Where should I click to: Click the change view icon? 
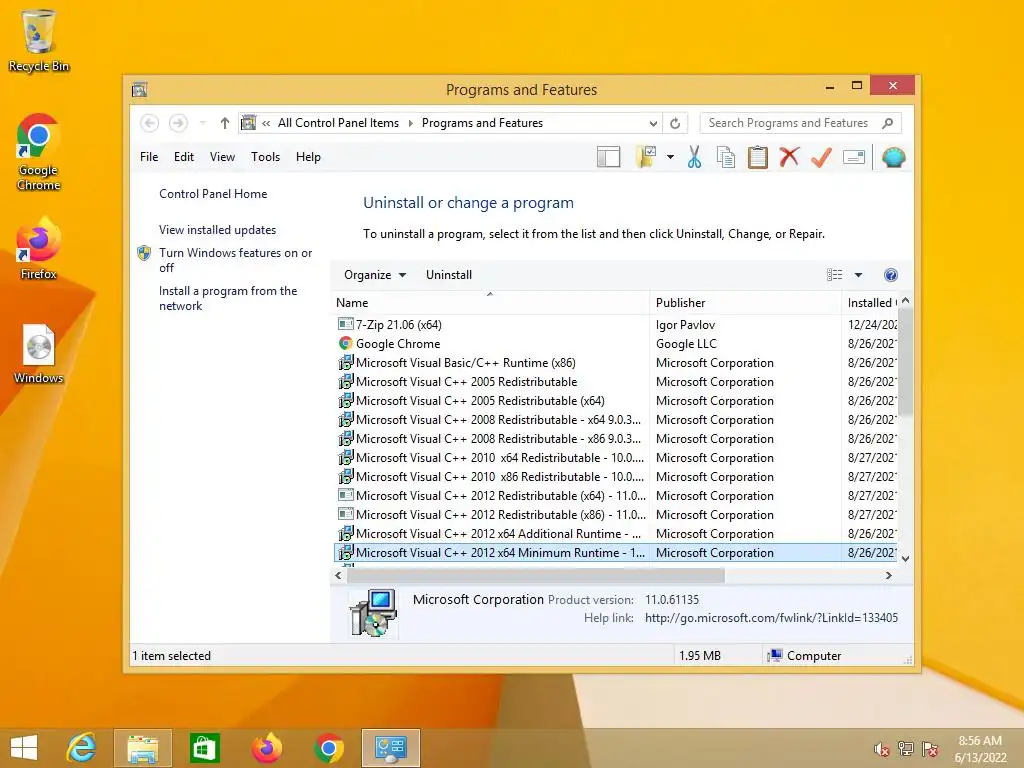click(x=835, y=275)
